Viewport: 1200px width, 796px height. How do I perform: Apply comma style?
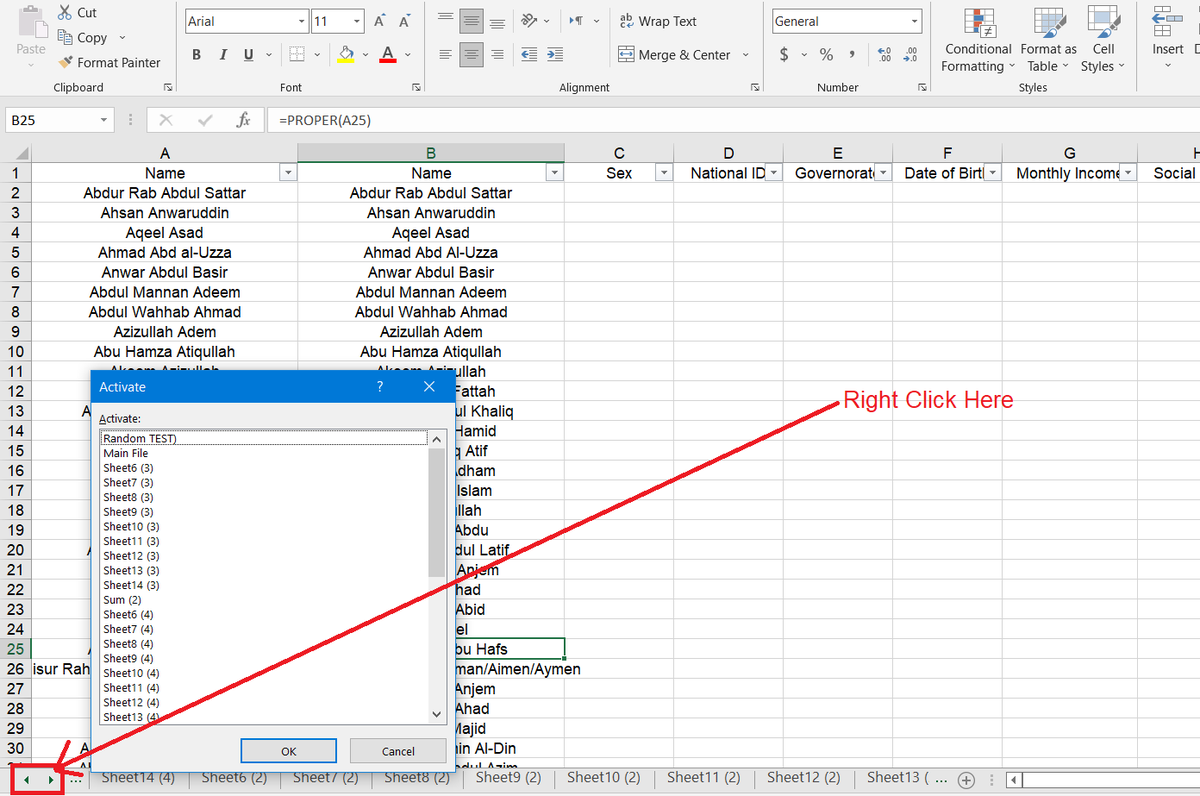coord(851,55)
